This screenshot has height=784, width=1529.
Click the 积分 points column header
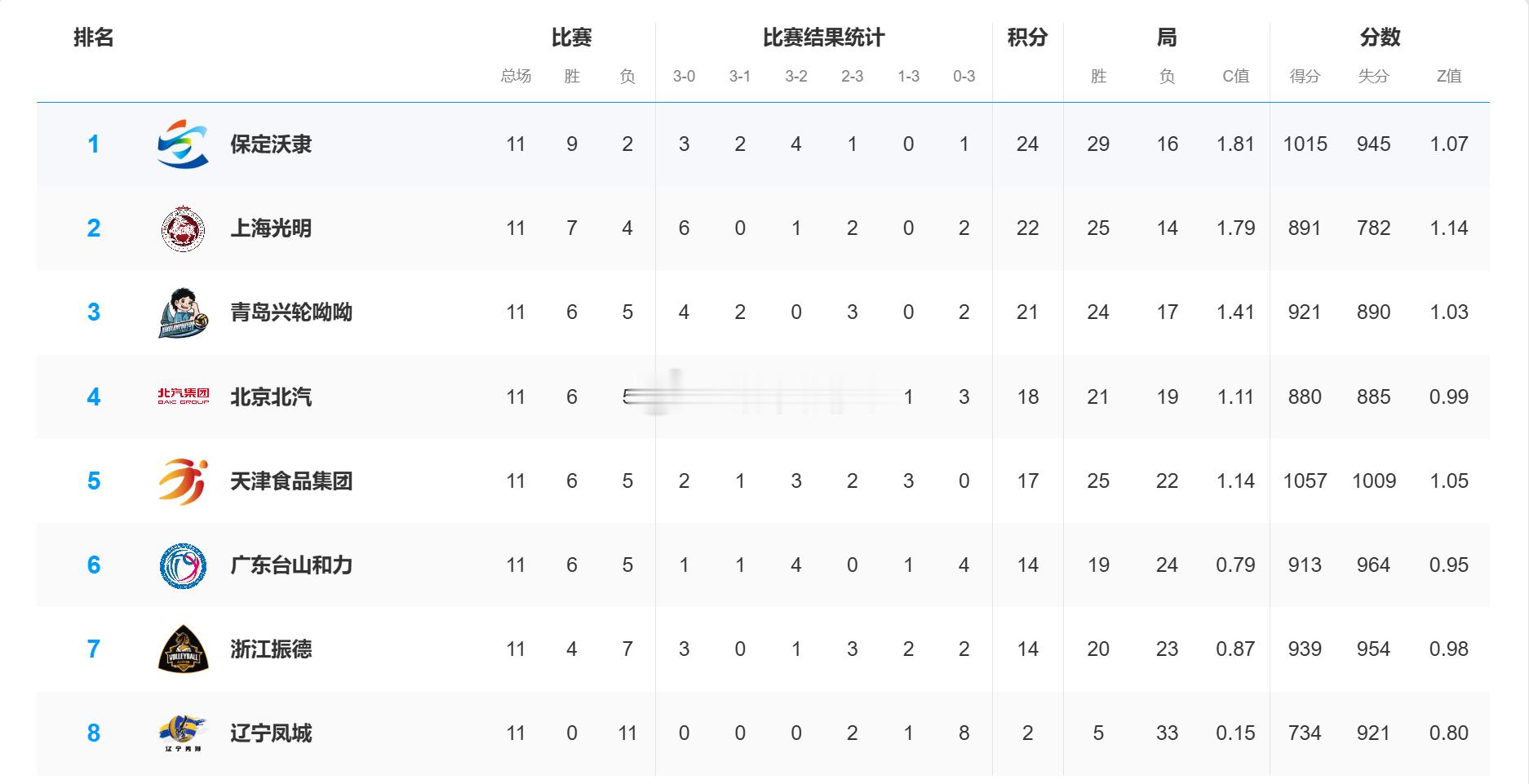(x=1027, y=38)
